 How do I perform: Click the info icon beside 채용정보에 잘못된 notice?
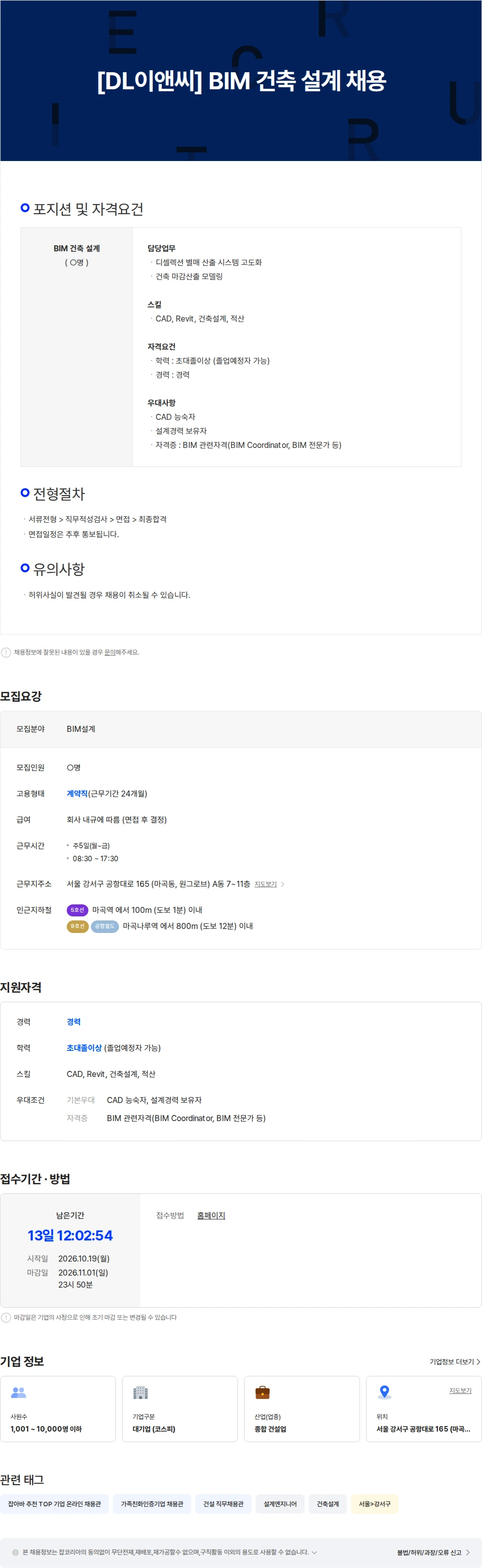6,652
